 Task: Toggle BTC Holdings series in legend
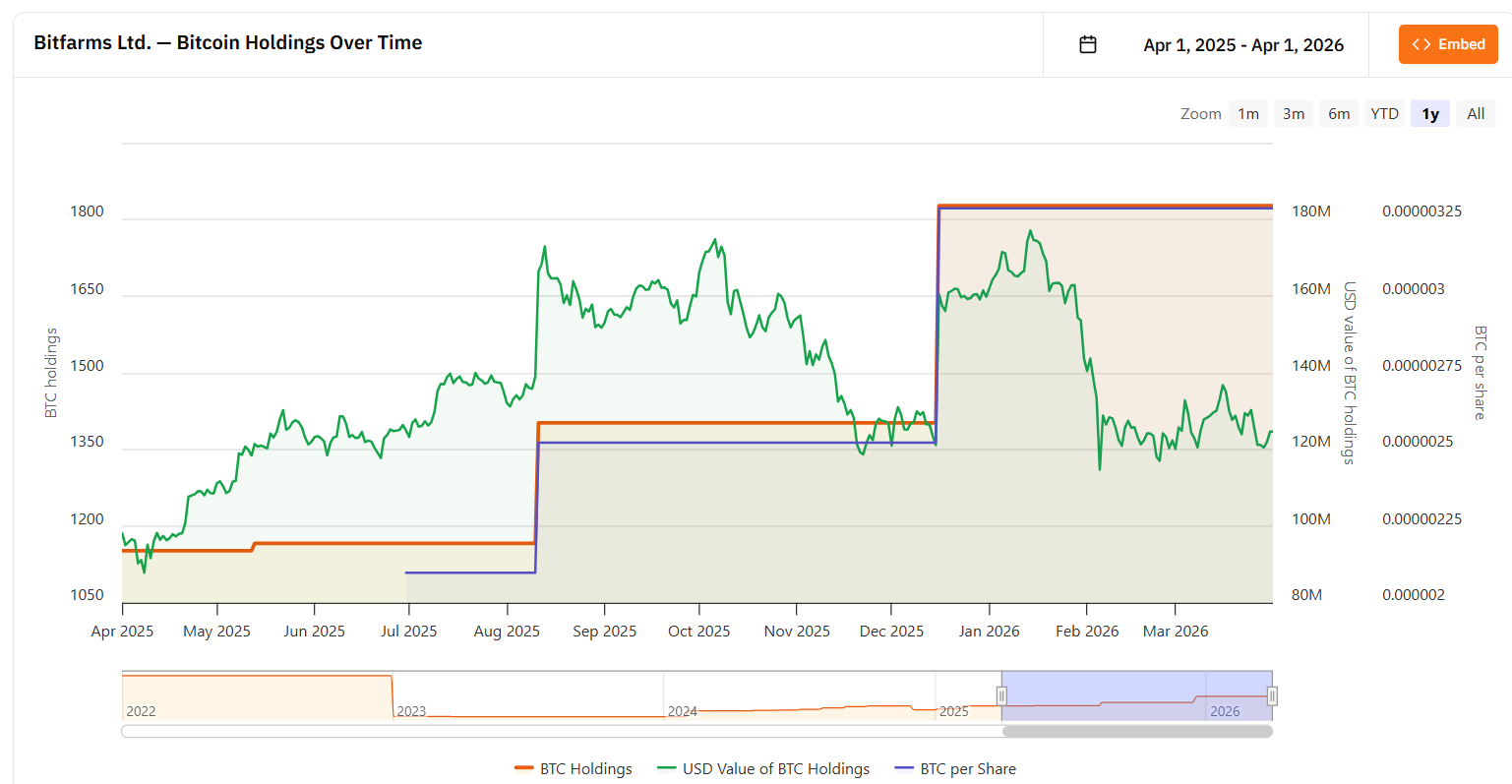(x=585, y=769)
